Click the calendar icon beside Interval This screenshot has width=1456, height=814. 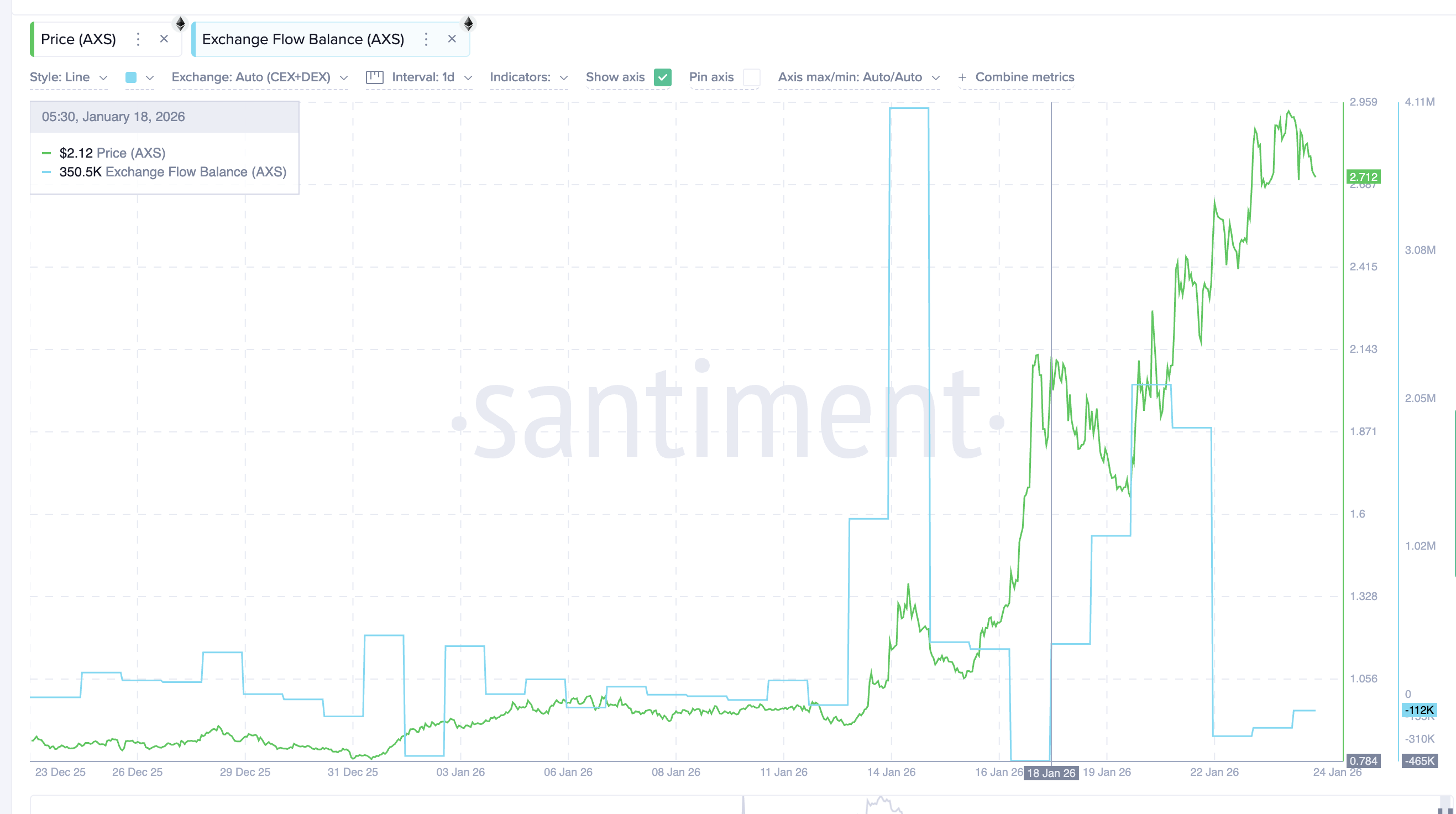(375, 77)
